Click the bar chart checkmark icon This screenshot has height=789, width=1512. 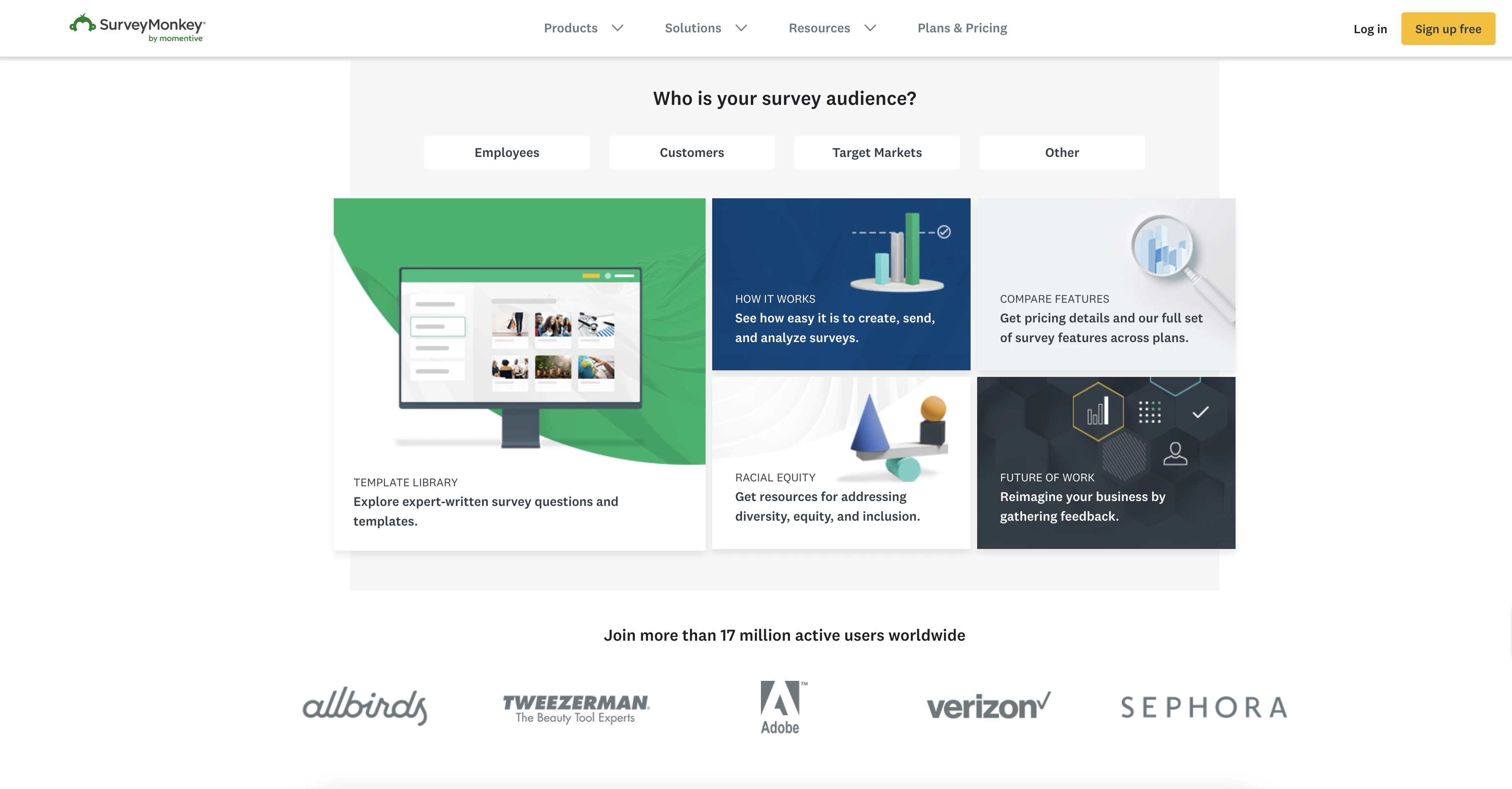point(944,232)
